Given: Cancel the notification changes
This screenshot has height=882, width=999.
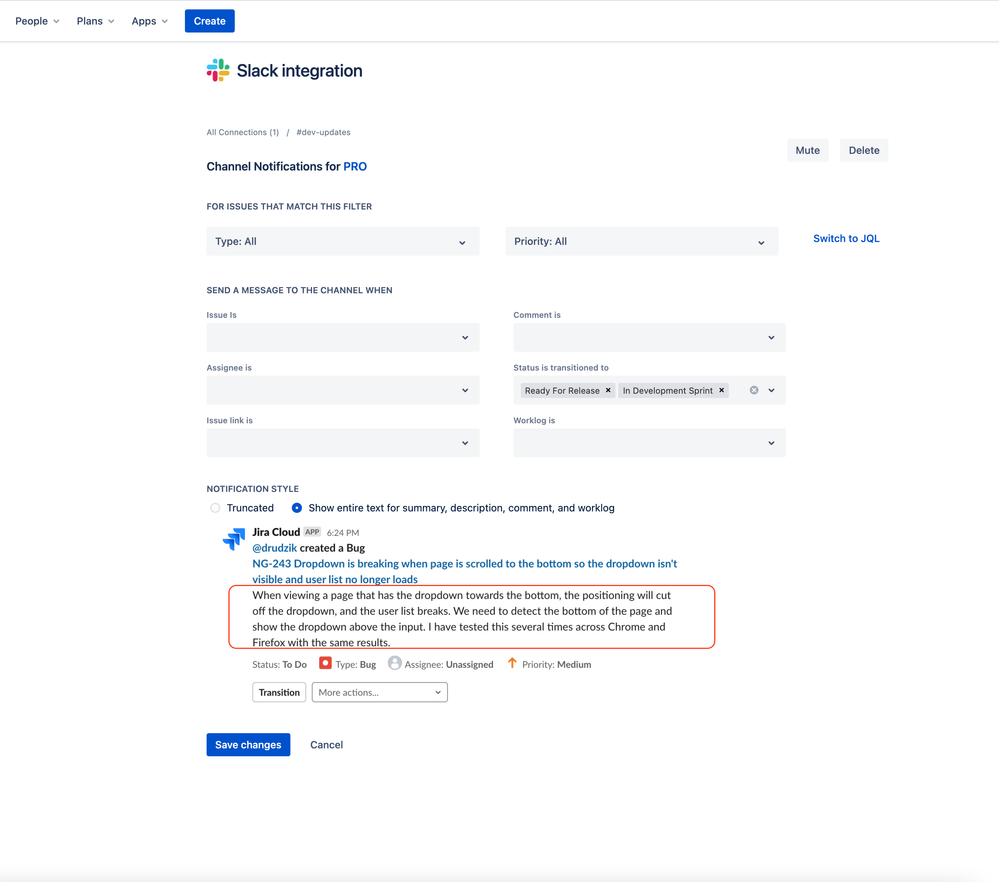Looking at the screenshot, I should pos(326,745).
